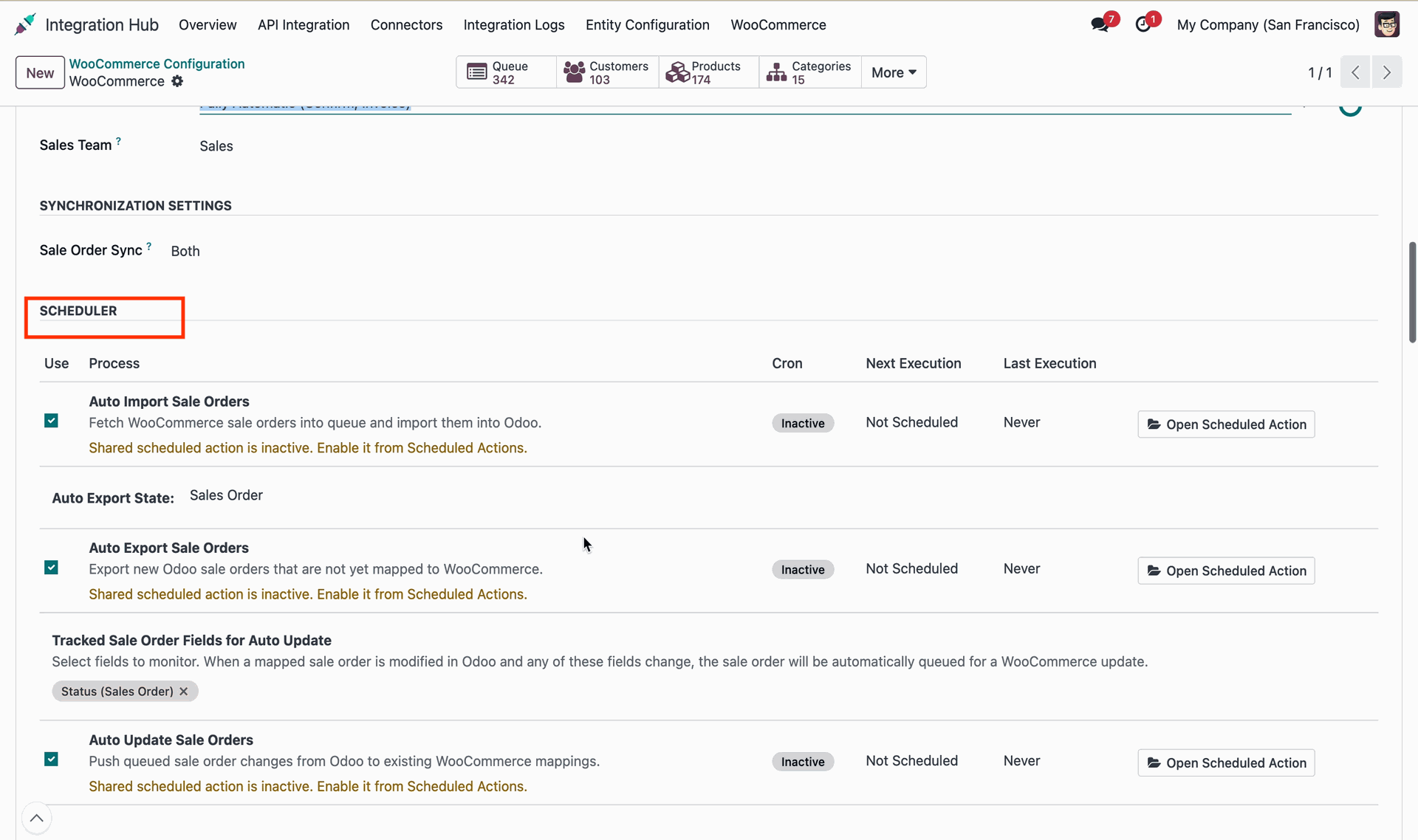
Task: Expand the More dropdown button
Action: pyautogui.click(x=894, y=72)
